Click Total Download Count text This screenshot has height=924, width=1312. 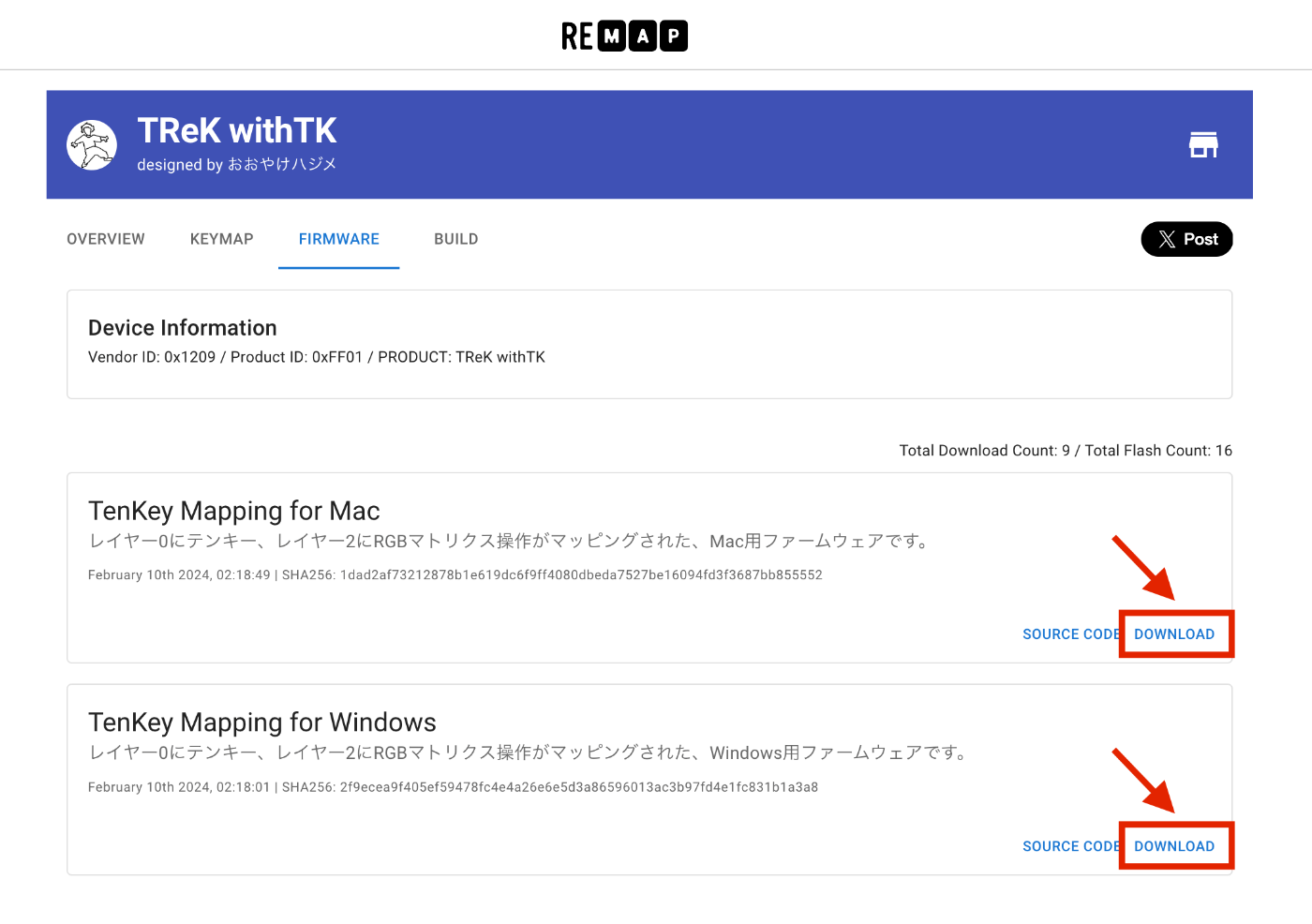pyautogui.click(x=1066, y=451)
